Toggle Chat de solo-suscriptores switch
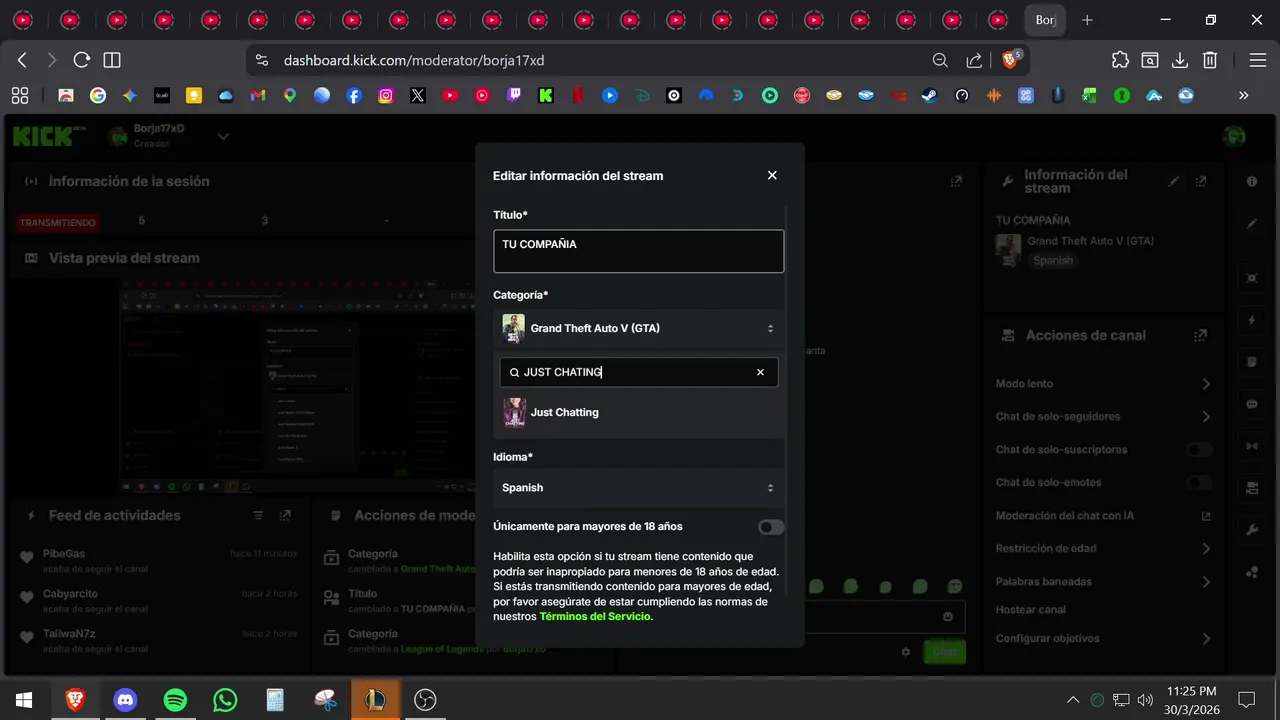Screen dimensions: 1280x720 point(1199,450)
